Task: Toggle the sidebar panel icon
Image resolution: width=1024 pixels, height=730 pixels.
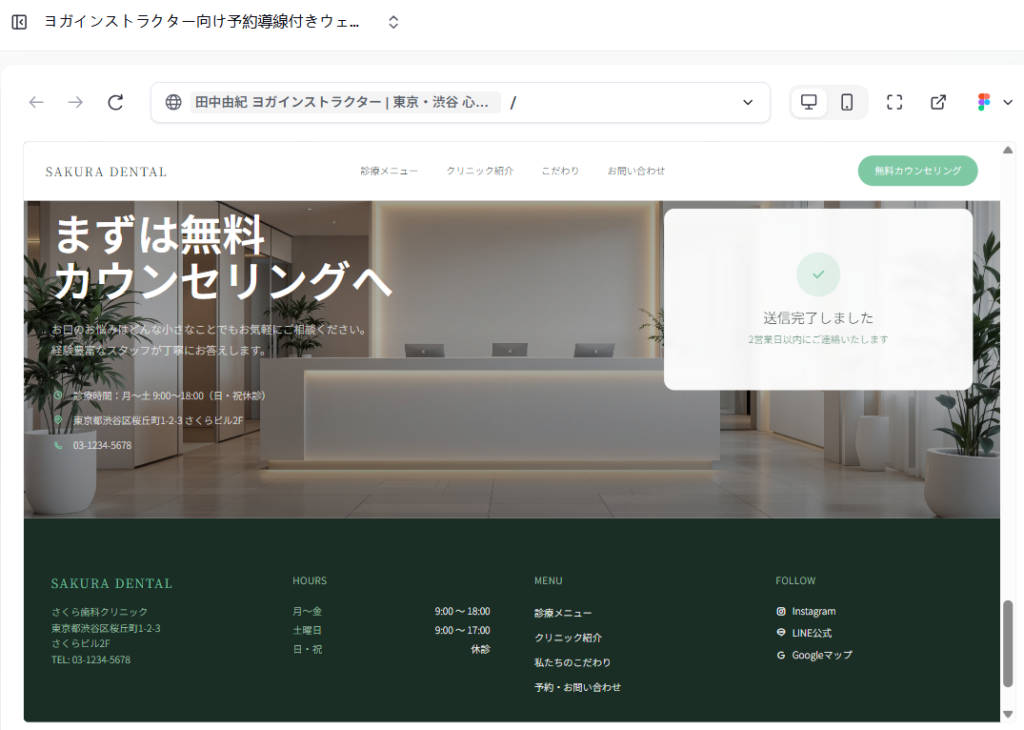Action: [19, 22]
